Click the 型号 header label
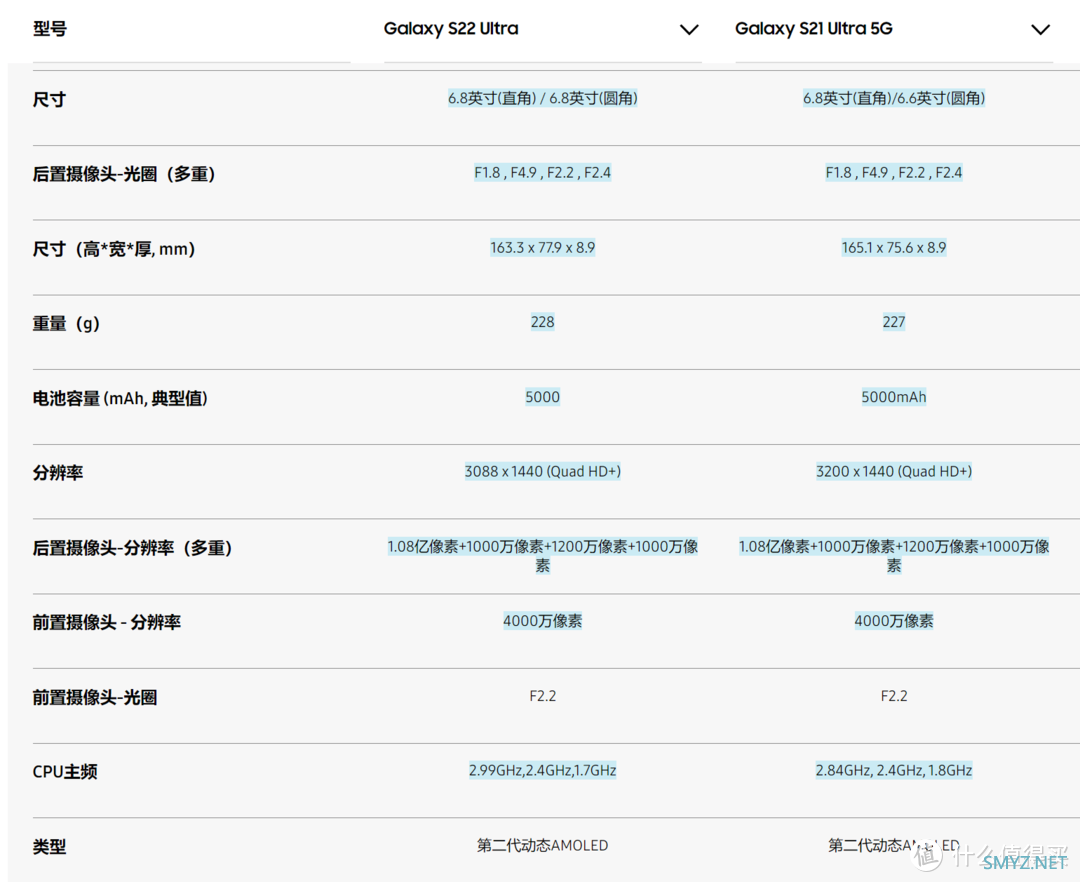This screenshot has width=1080, height=882. (50, 29)
